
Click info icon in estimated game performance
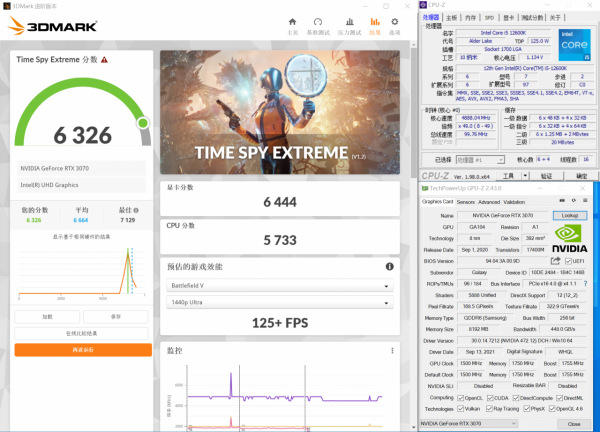(390, 267)
